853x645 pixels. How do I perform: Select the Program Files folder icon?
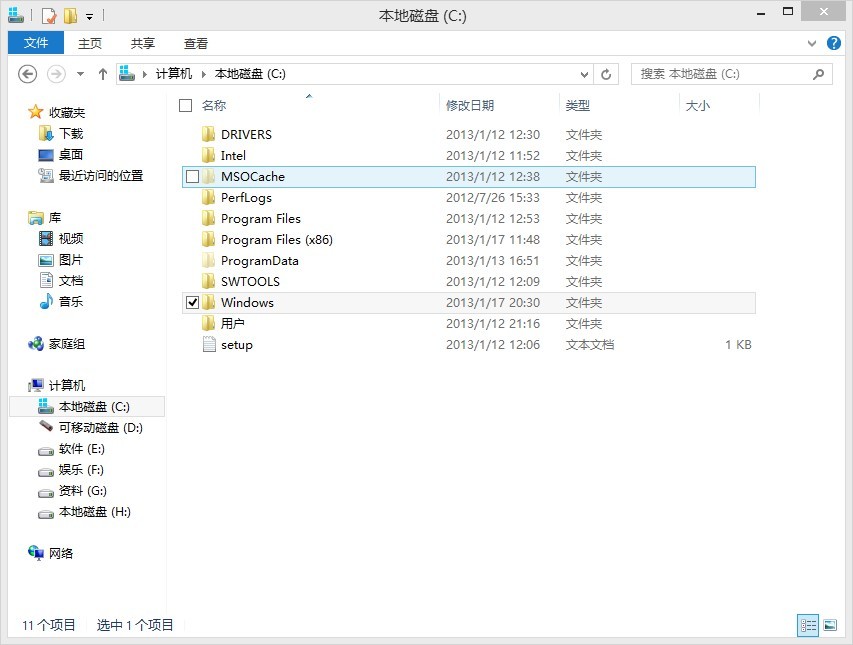point(208,219)
